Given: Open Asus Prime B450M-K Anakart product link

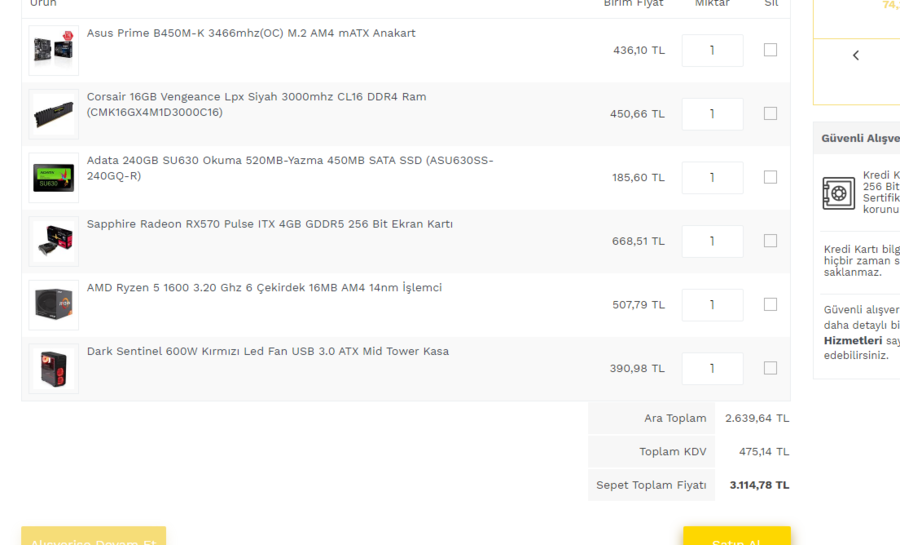Looking at the screenshot, I should pos(251,33).
